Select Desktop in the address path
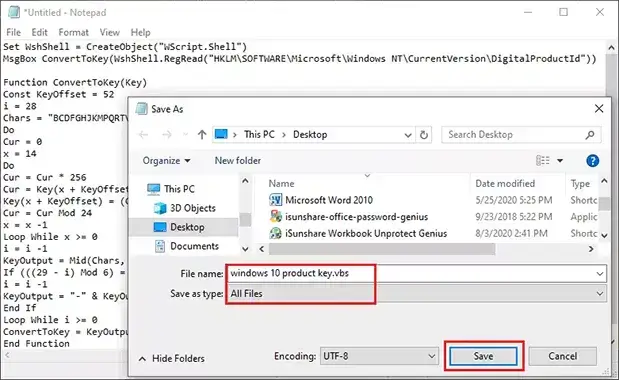This screenshot has width=619, height=380. click(x=310, y=135)
